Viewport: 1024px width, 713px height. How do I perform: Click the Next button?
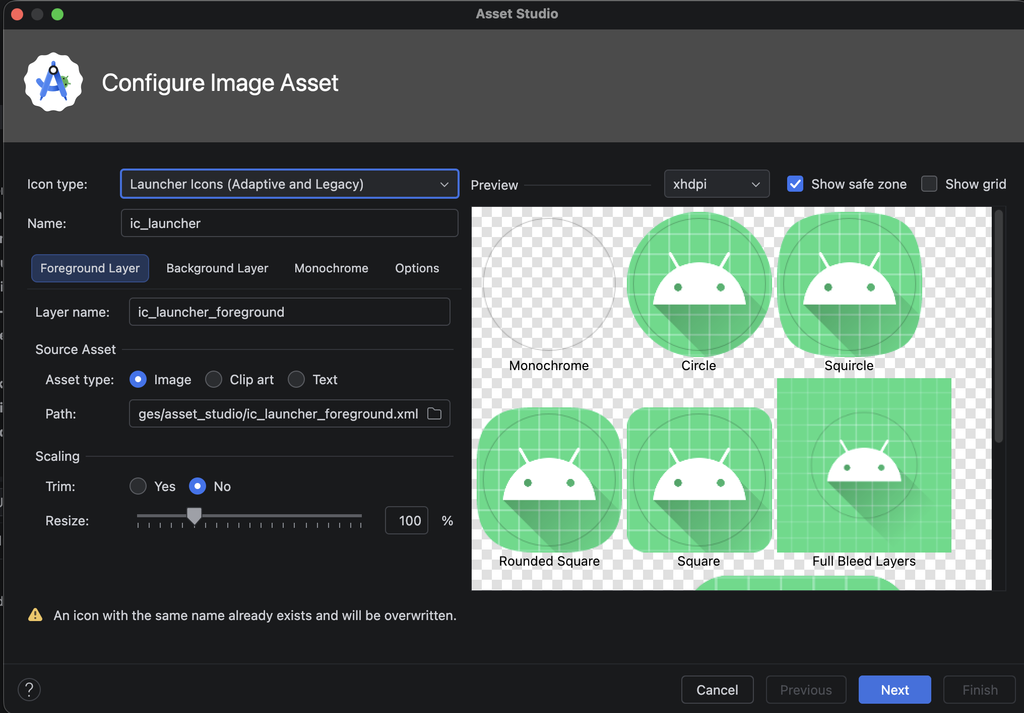(895, 689)
